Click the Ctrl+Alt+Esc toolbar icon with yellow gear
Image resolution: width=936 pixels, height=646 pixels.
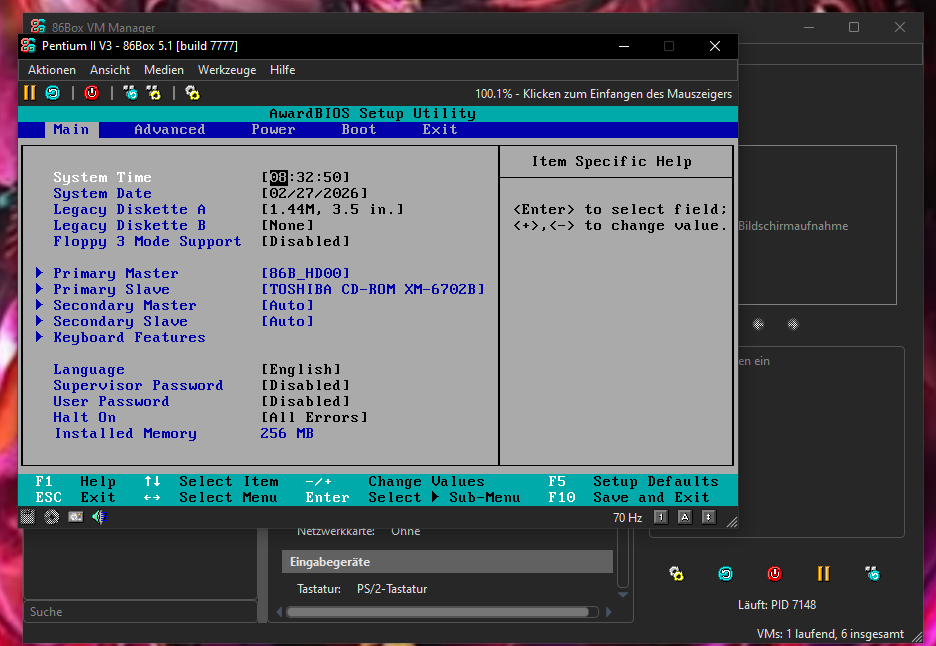pyautogui.click(x=153, y=93)
